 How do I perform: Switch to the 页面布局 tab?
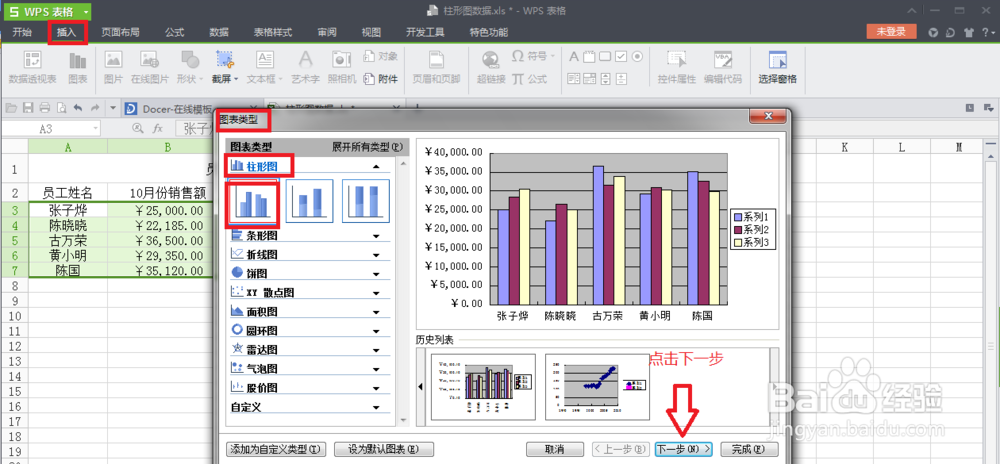coord(120,33)
